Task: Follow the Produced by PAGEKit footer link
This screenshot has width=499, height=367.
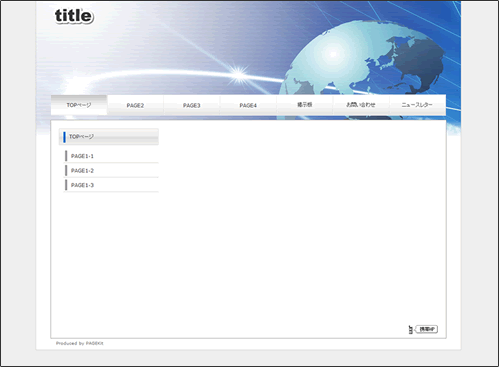Action: 80,343
